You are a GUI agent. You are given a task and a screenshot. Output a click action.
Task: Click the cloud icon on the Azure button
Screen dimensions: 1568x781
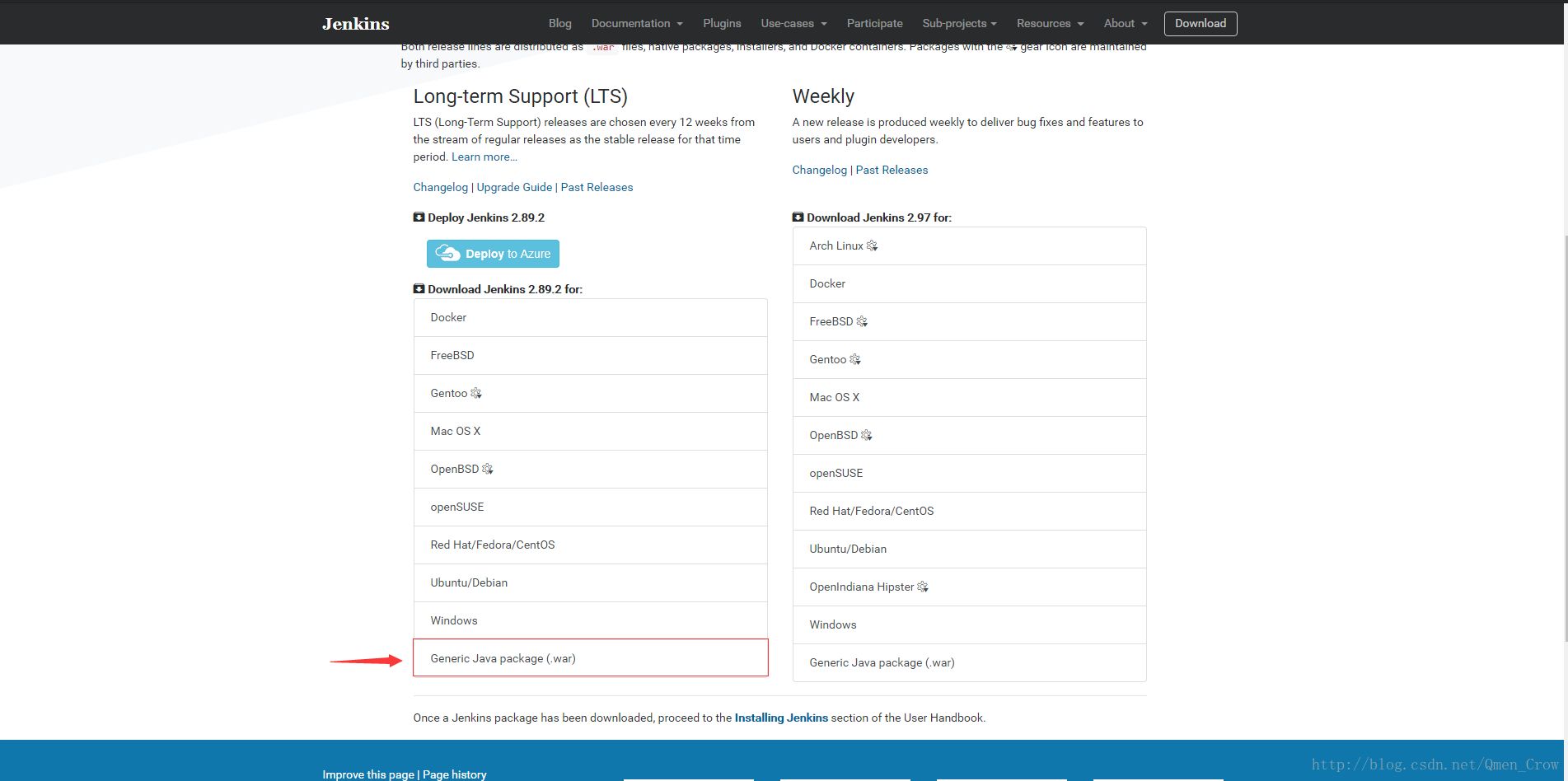(x=447, y=253)
